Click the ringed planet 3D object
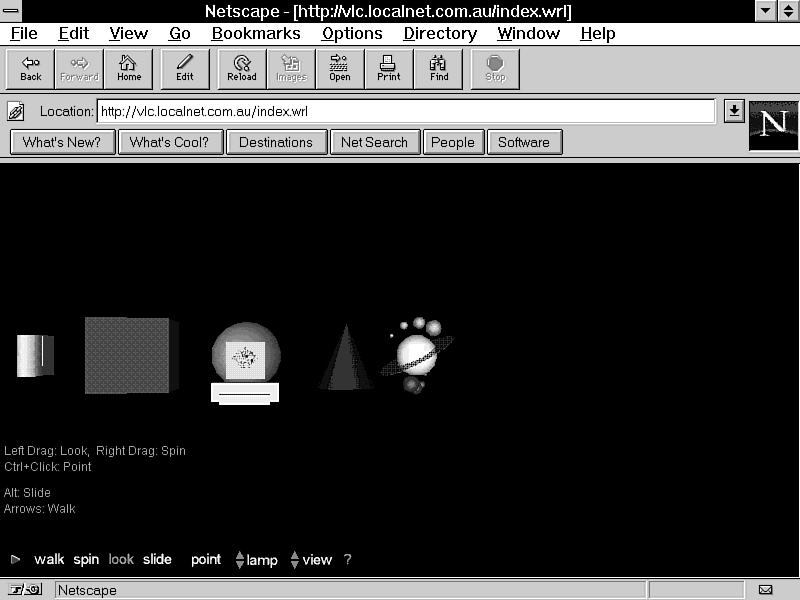The width and height of the screenshot is (800, 600). click(x=418, y=354)
